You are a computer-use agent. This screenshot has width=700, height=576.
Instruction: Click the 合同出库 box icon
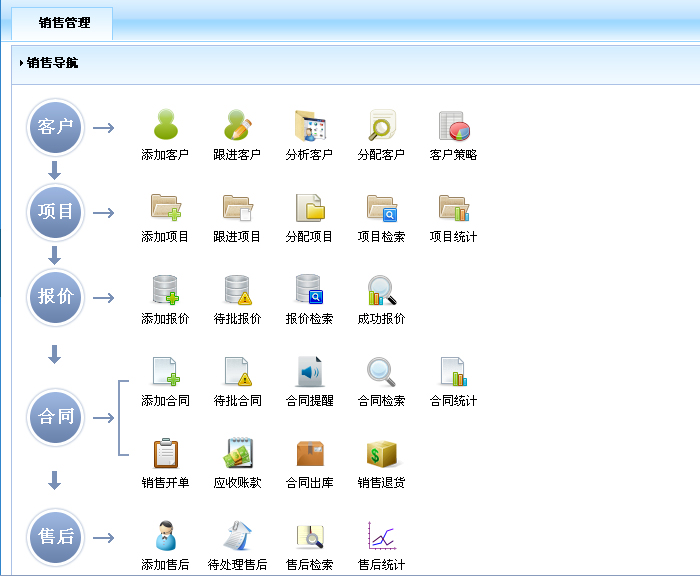(309, 453)
